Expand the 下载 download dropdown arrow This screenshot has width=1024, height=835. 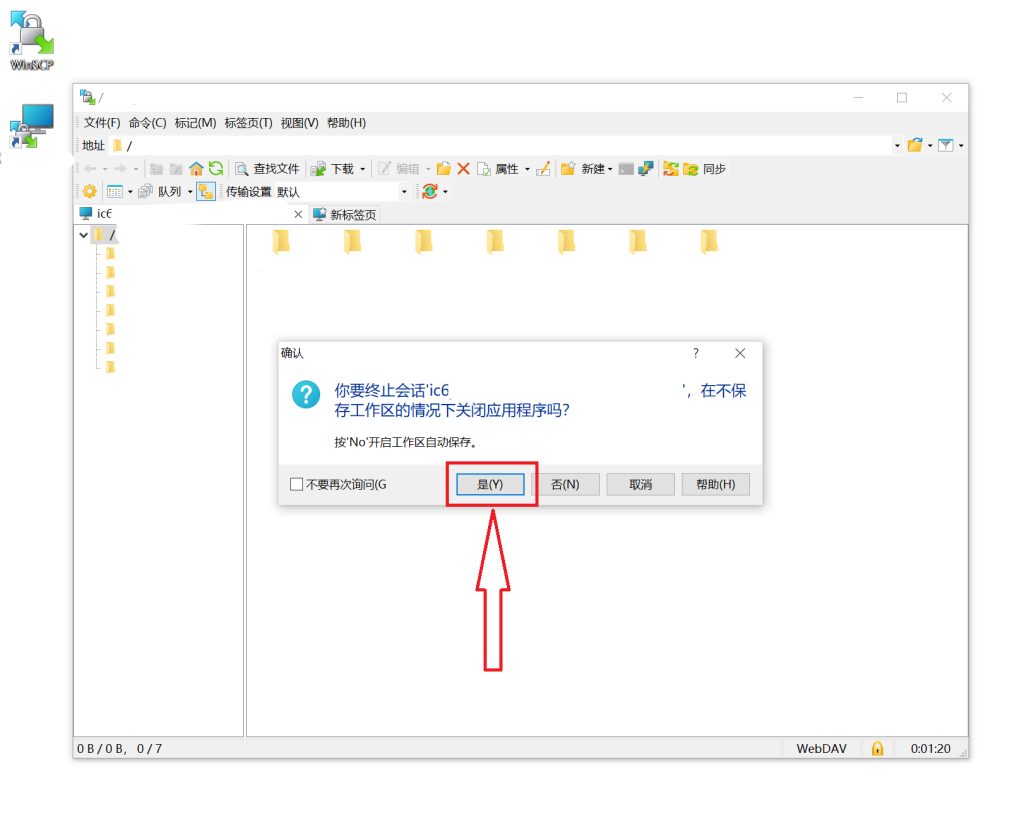pos(363,169)
